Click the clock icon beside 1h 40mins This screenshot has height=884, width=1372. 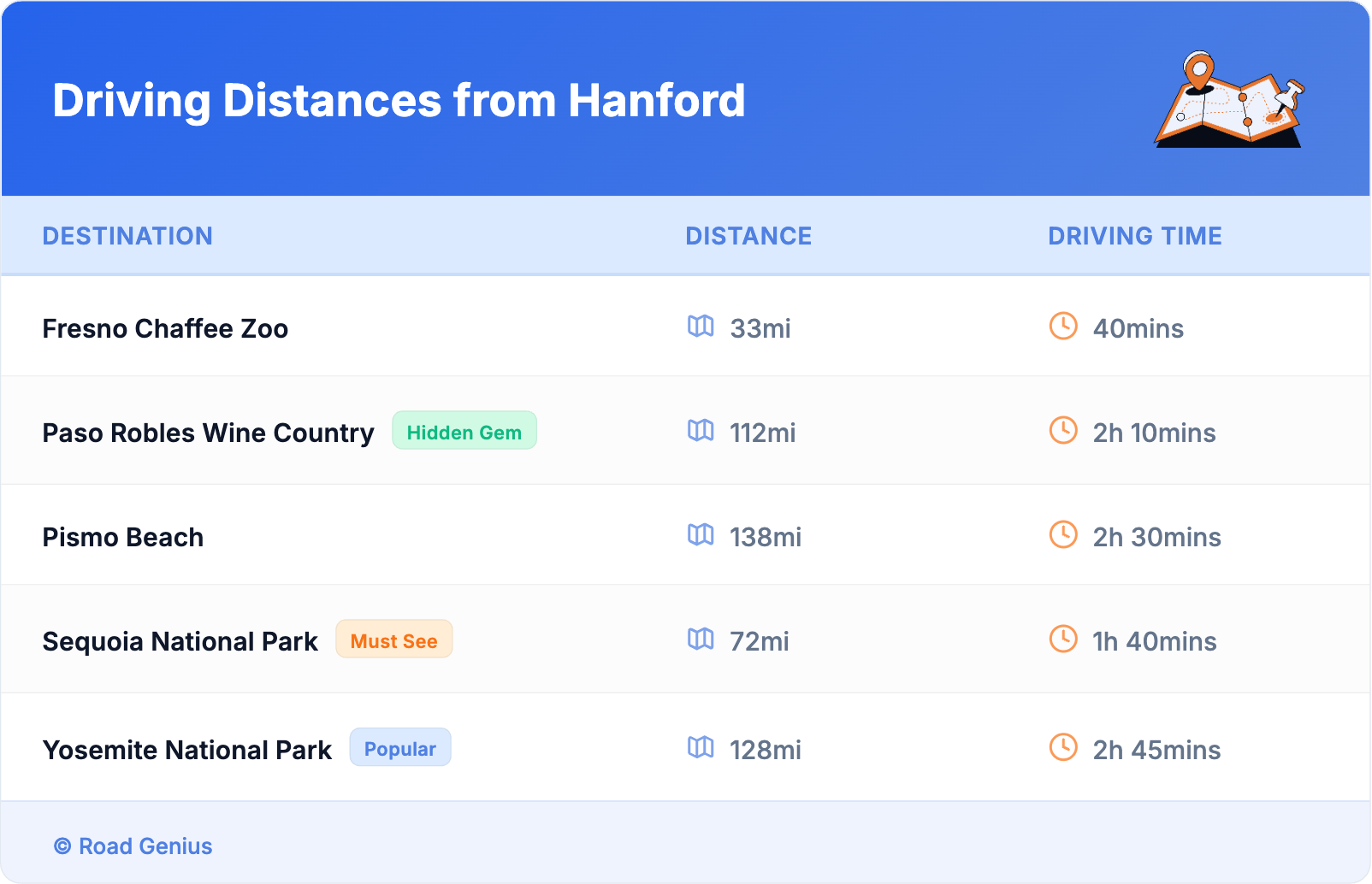click(x=1063, y=639)
